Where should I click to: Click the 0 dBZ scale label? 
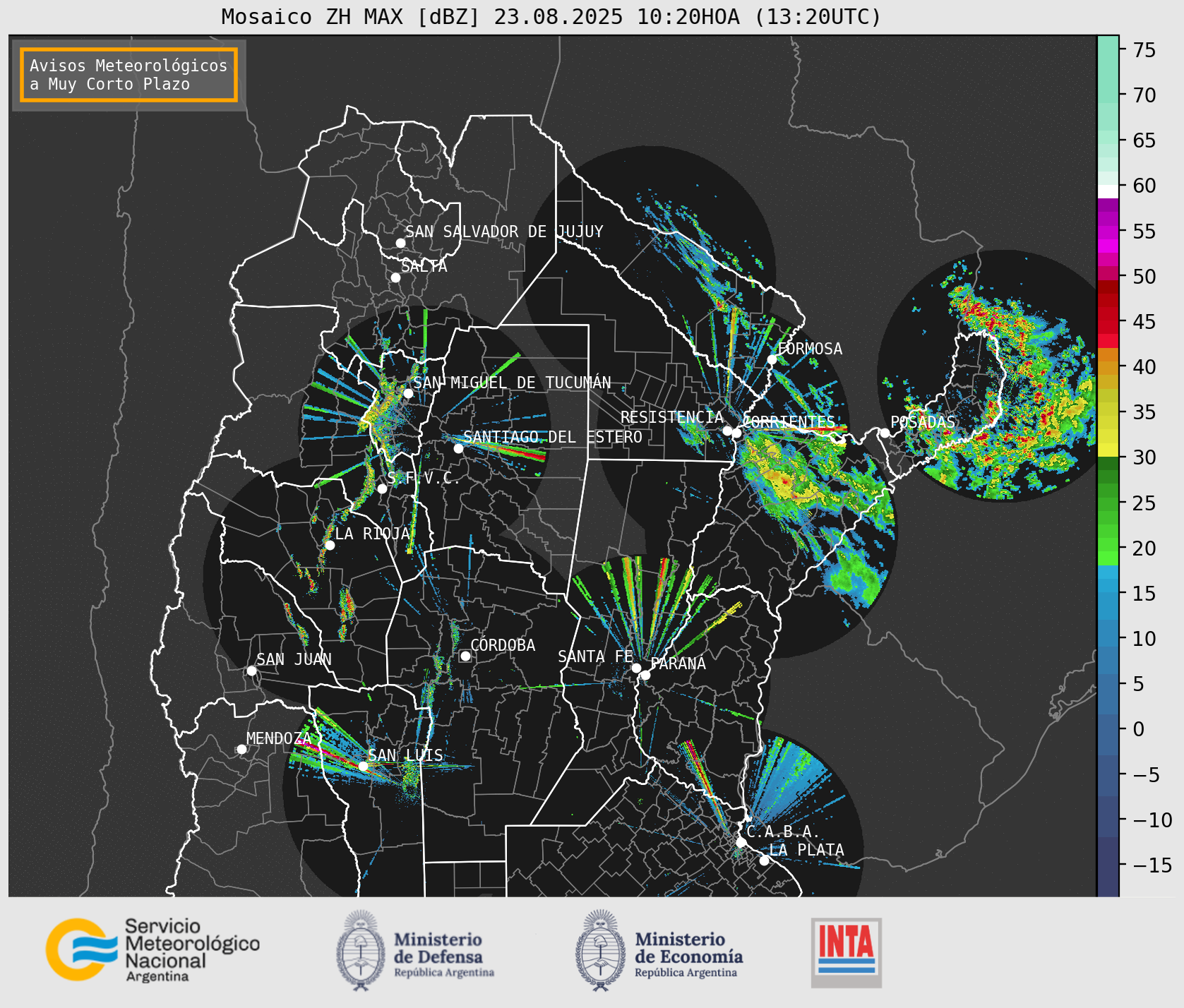[x=1138, y=729]
